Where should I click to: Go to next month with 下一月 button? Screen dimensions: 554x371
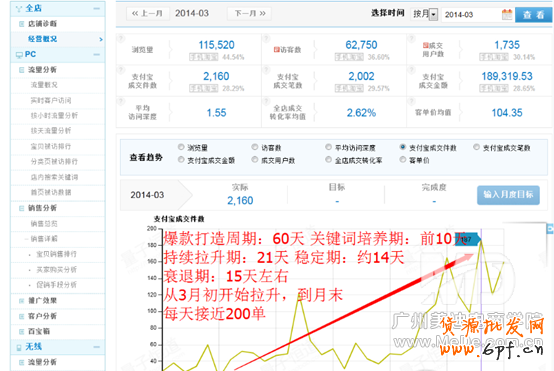click(x=249, y=14)
